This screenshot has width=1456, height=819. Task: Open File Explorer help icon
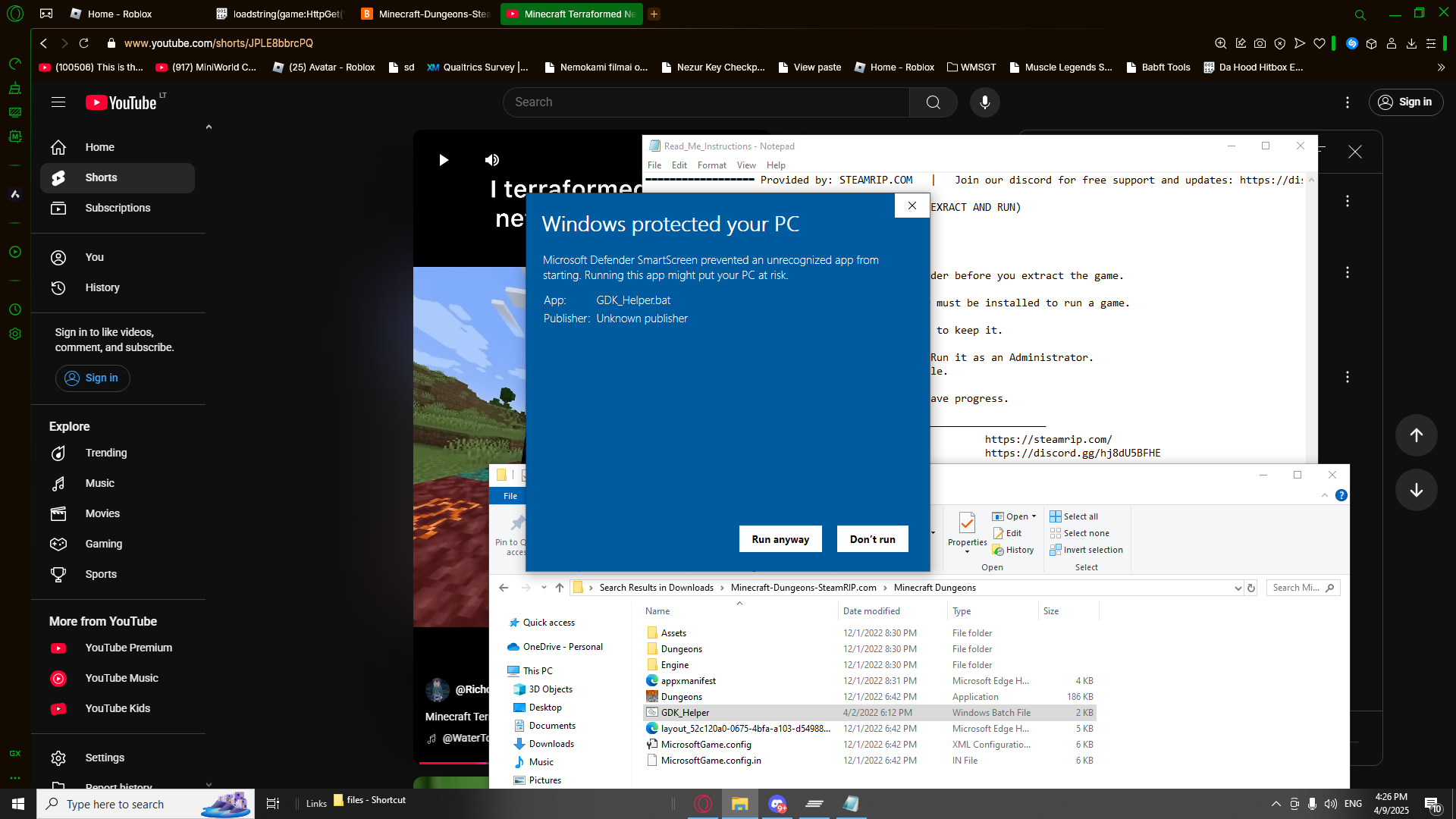coord(1341,495)
